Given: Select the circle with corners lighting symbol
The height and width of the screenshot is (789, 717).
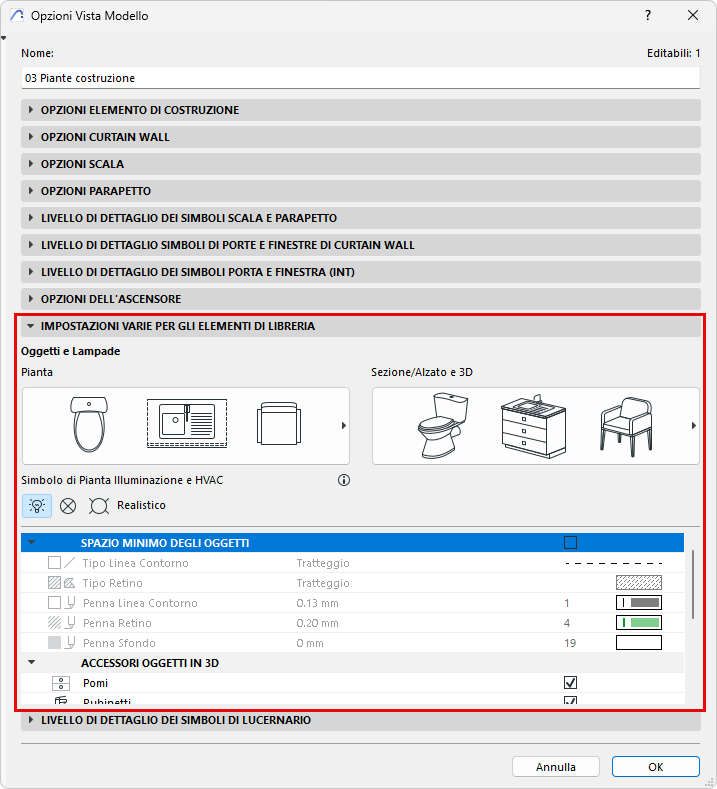Looking at the screenshot, I should click(99, 505).
